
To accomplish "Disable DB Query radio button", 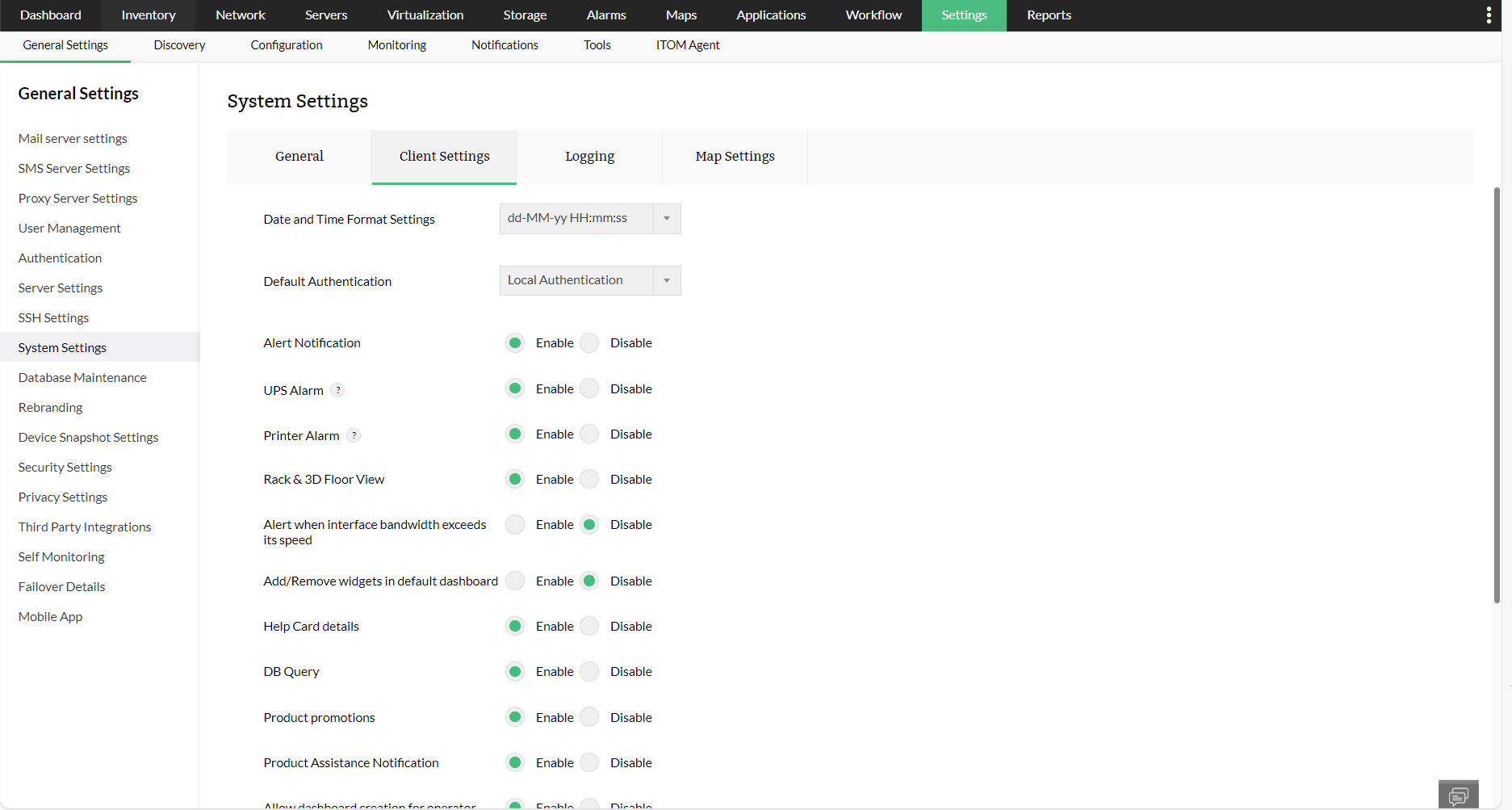I will point(590,671).
